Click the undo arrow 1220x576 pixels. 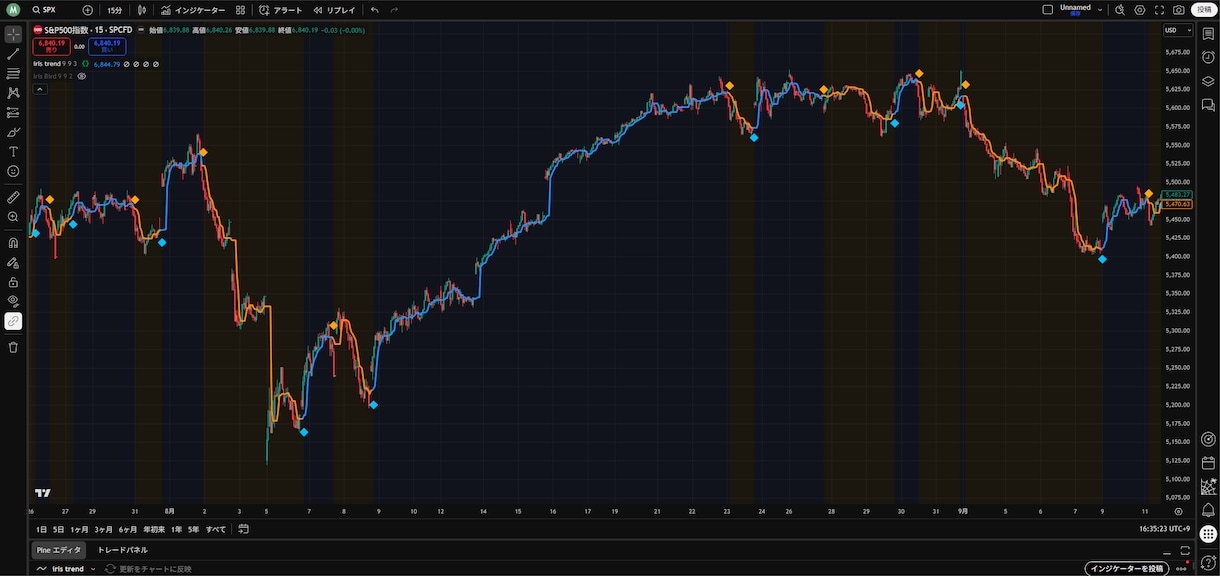pyautogui.click(x=375, y=10)
